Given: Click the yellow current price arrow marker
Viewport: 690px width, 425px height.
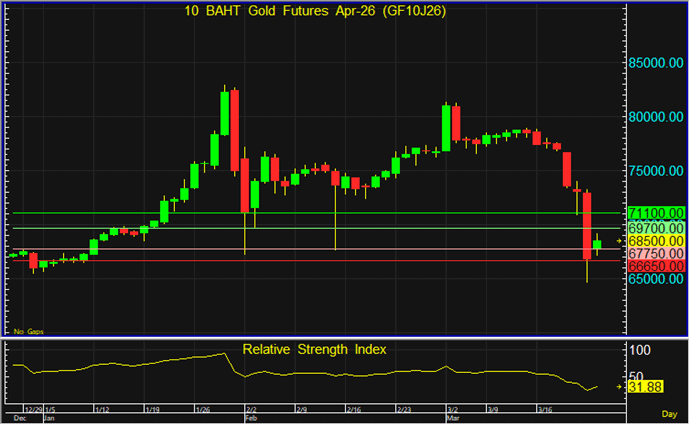Looking at the screenshot, I should click(x=620, y=241).
